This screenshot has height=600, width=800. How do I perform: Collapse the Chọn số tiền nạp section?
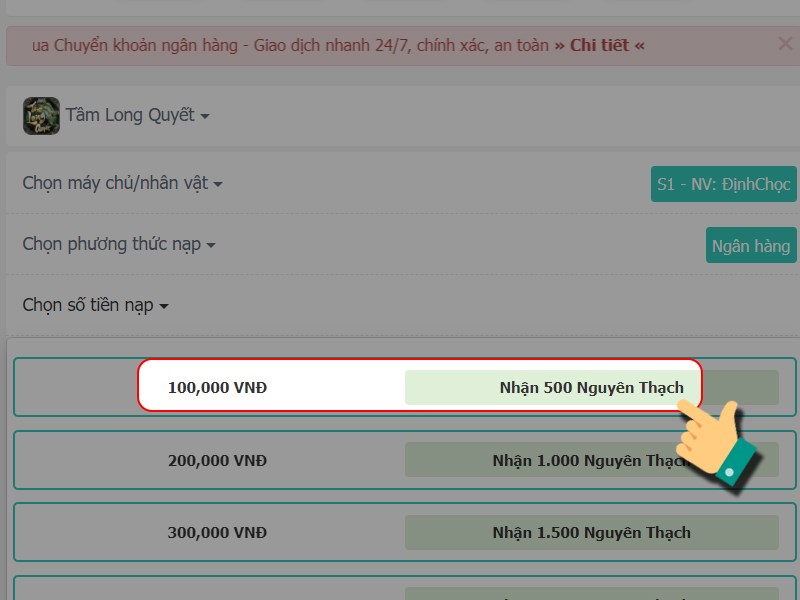[x=95, y=305]
